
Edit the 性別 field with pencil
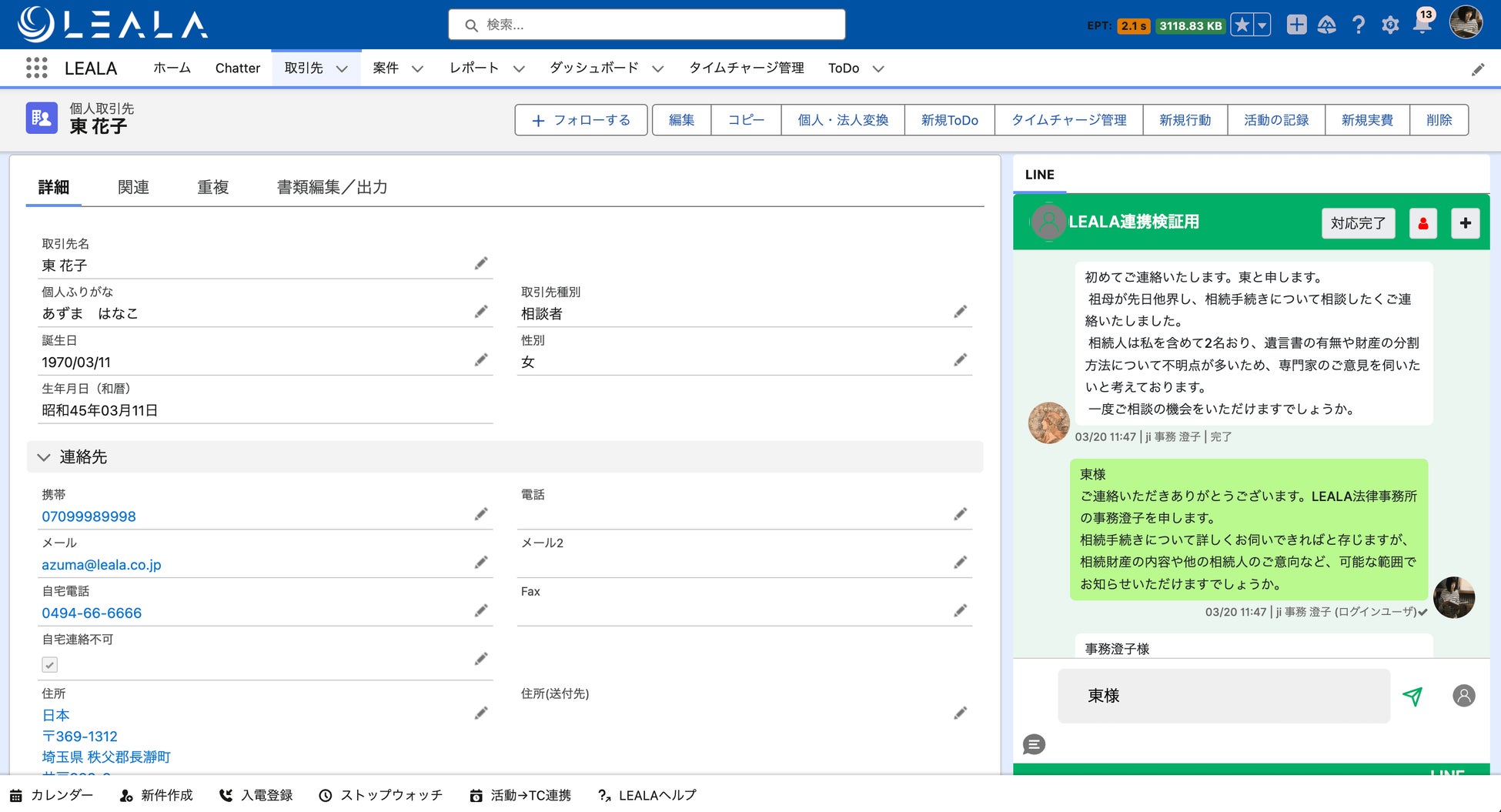click(961, 360)
